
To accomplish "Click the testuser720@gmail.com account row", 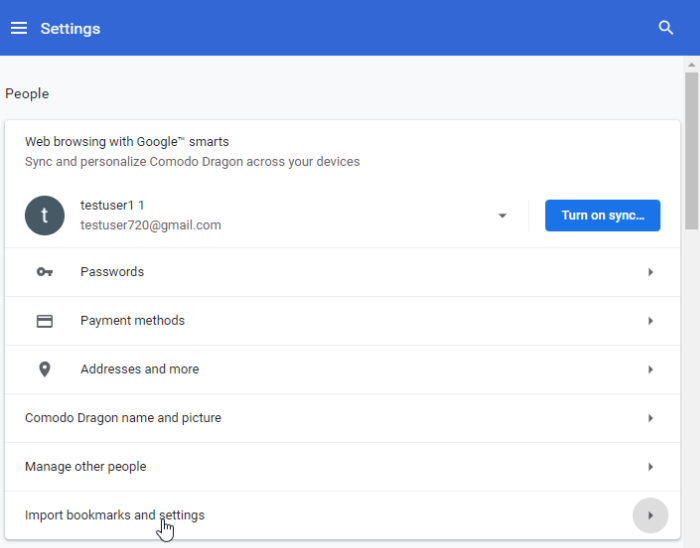I will 266,216.
